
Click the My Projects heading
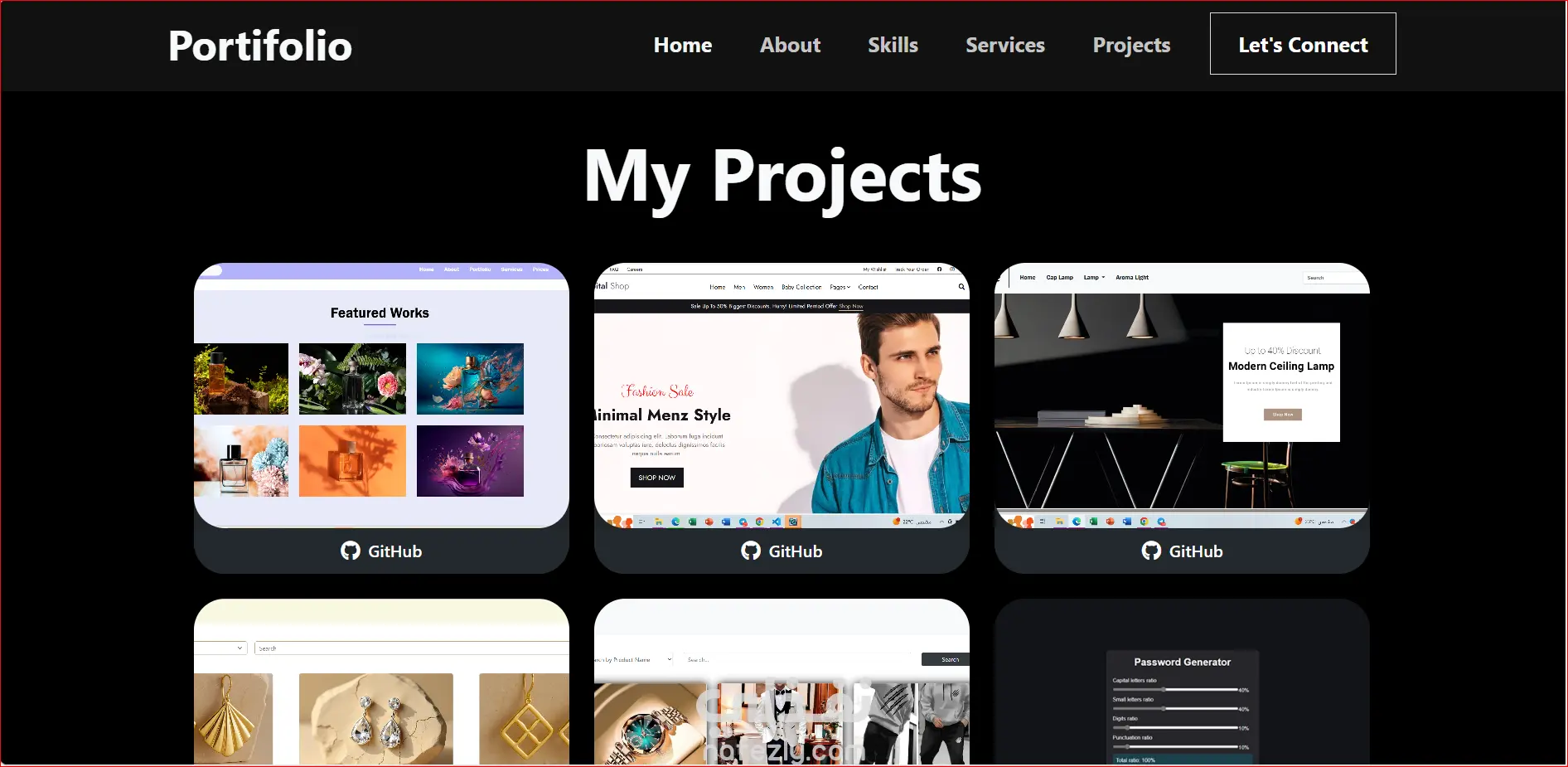(x=783, y=177)
